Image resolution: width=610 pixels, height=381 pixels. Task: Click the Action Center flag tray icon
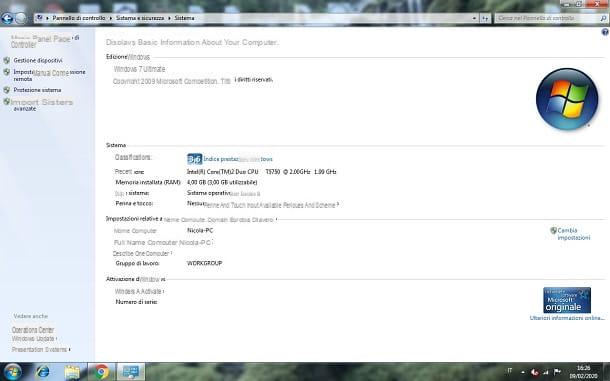(557, 372)
